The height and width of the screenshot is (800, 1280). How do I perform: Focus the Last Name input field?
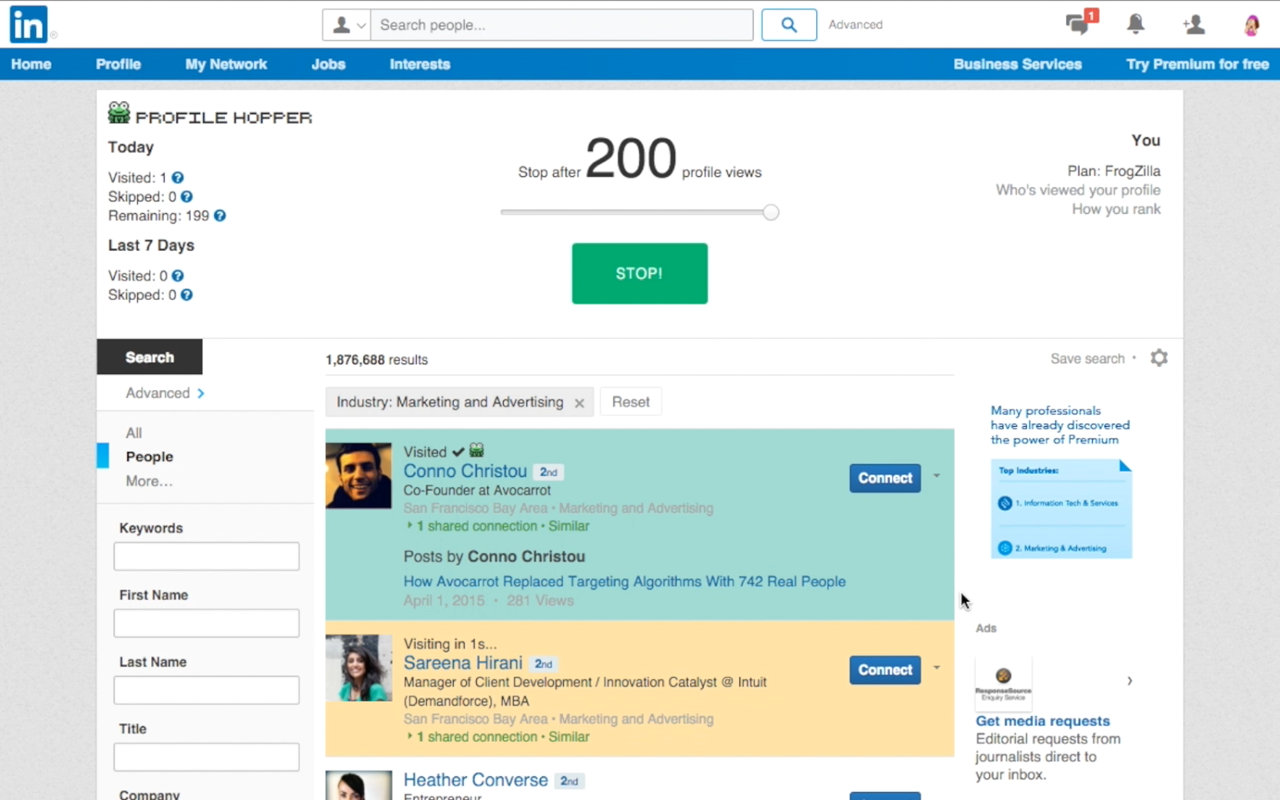207,690
